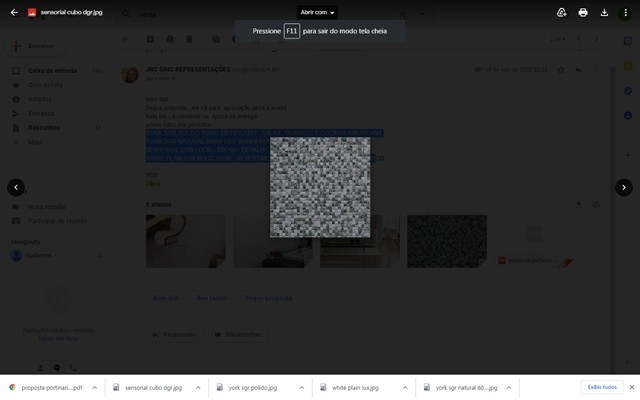The image size is (640, 400).
Task: Archive the email via toolbar icon
Action: pyautogui.click(x=150, y=39)
